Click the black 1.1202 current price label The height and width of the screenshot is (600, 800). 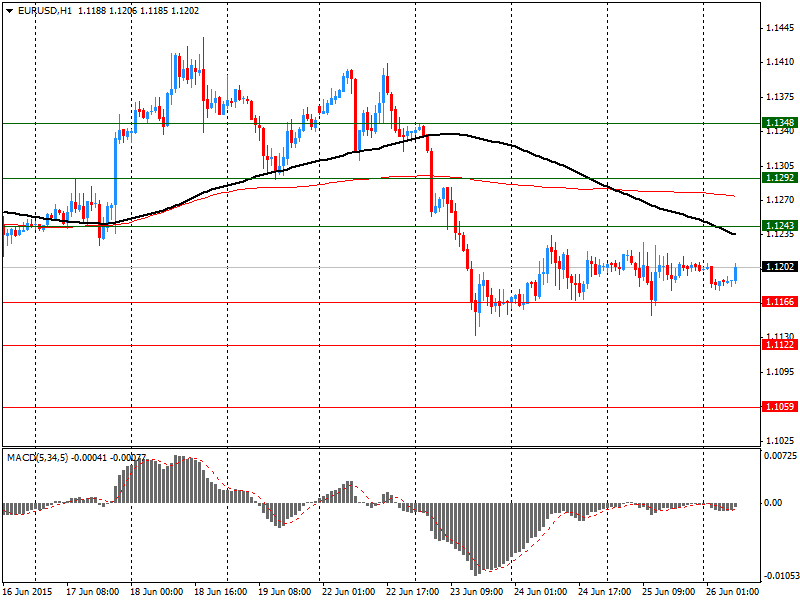tap(779, 267)
